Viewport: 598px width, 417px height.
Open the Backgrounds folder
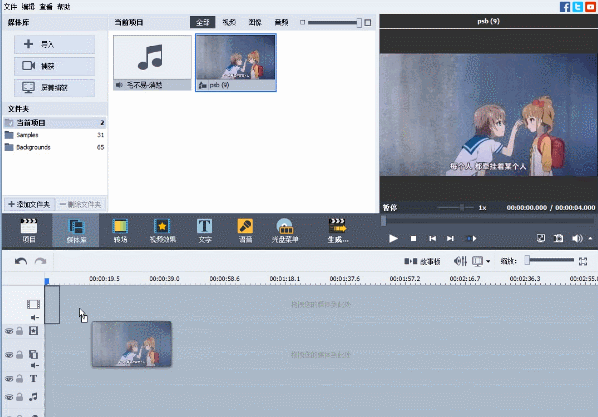point(55,147)
